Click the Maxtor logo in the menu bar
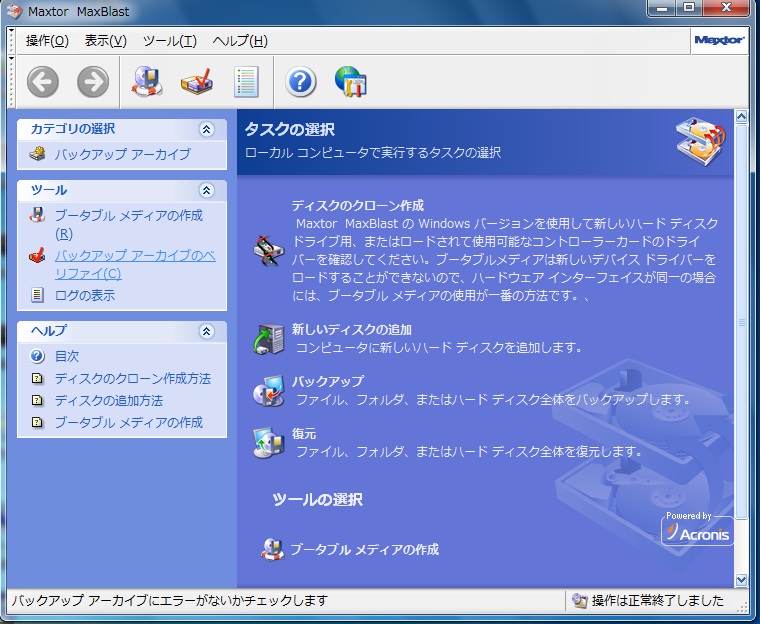This screenshot has width=760, height=624. tap(719, 40)
